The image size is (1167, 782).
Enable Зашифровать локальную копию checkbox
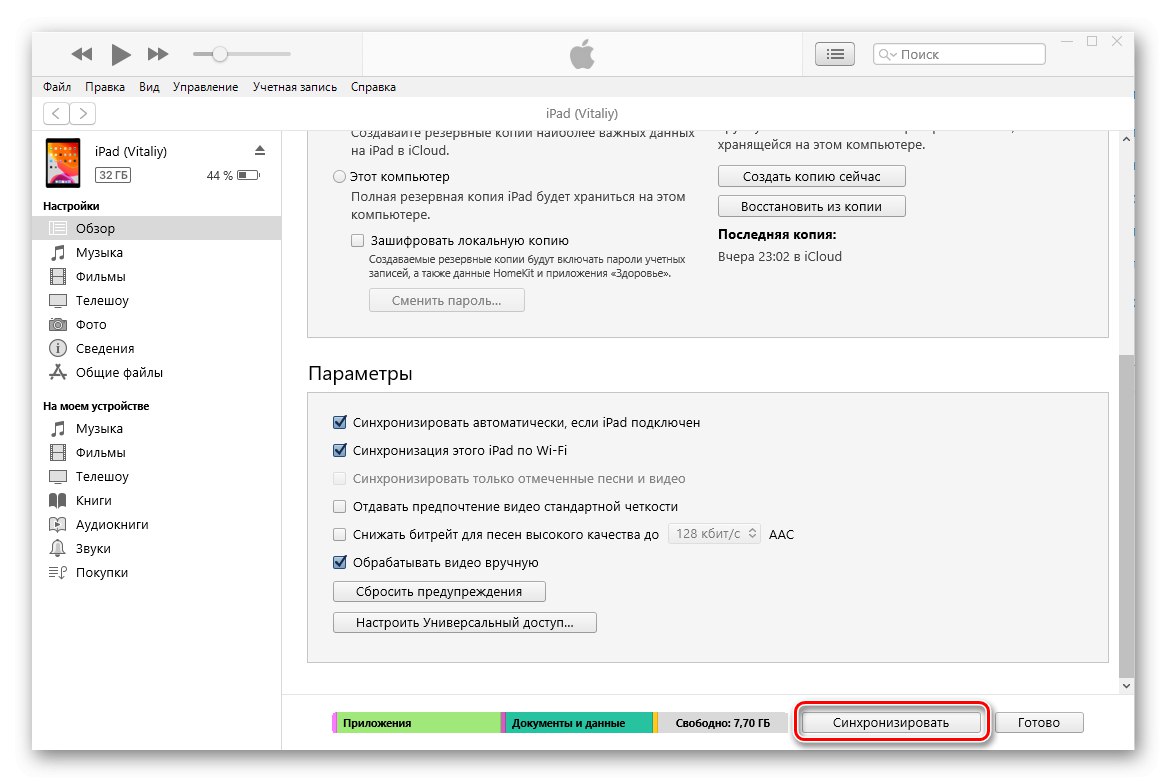click(357, 241)
